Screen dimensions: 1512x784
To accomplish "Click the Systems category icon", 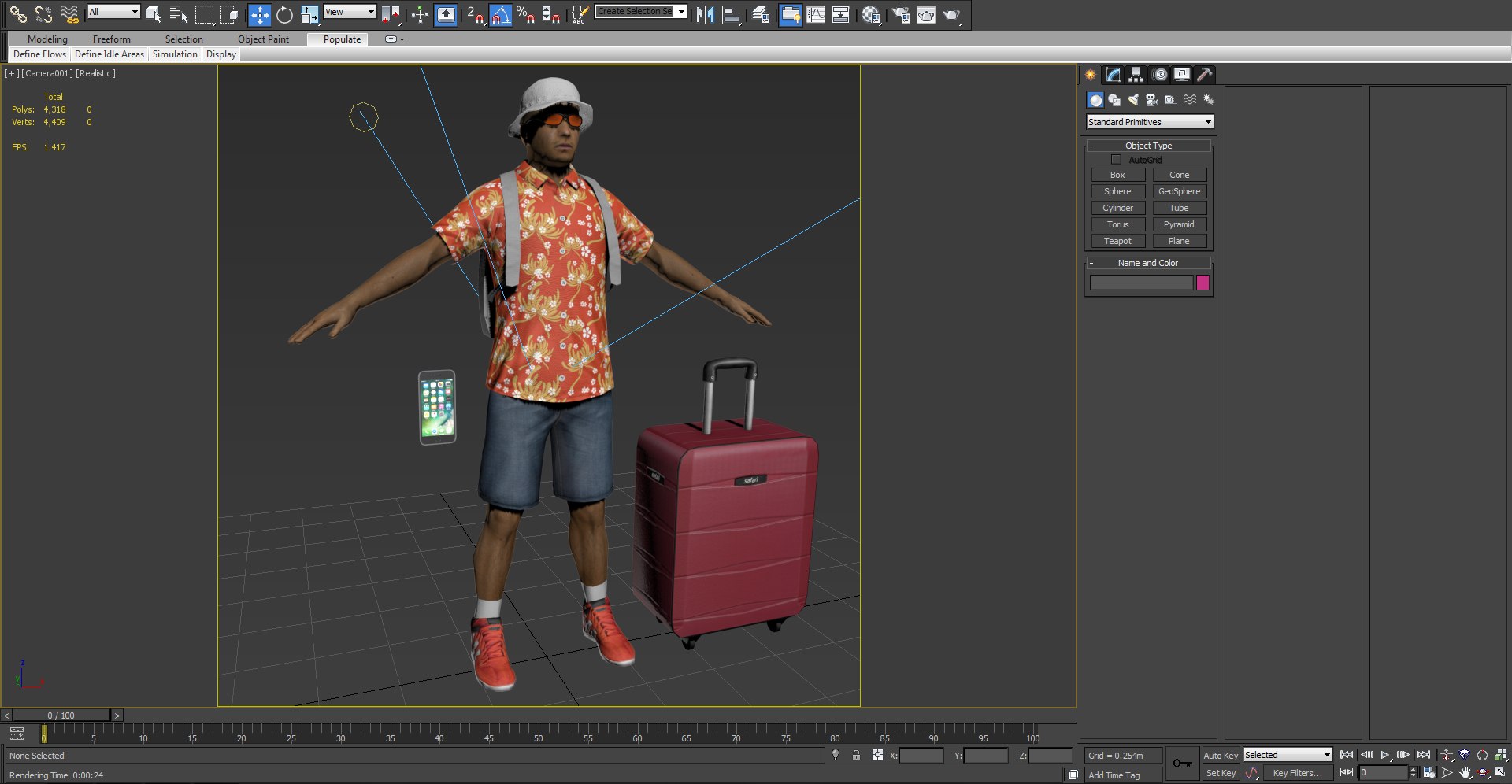I will click(x=1209, y=100).
